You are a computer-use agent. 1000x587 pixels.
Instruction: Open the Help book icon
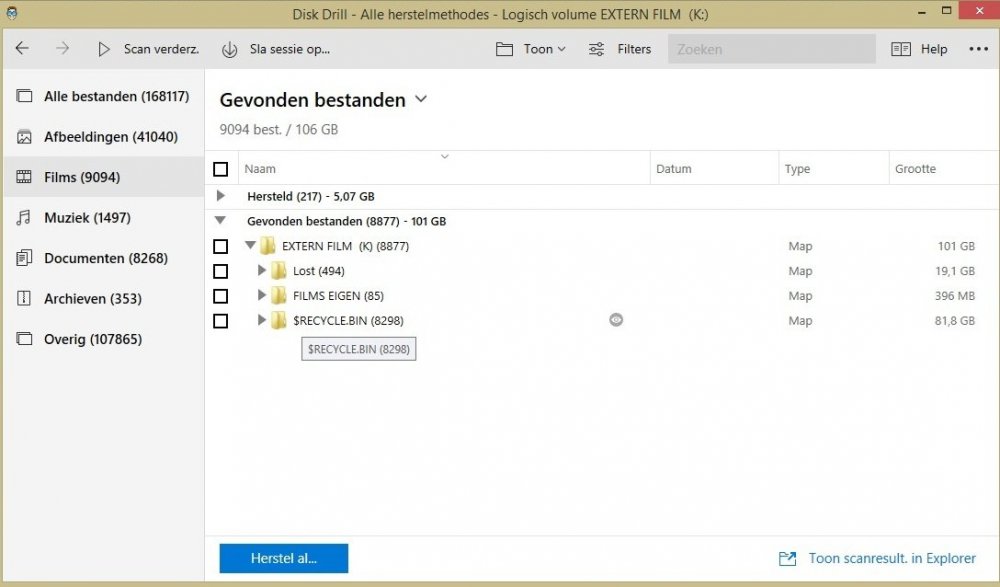[x=901, y=49]
